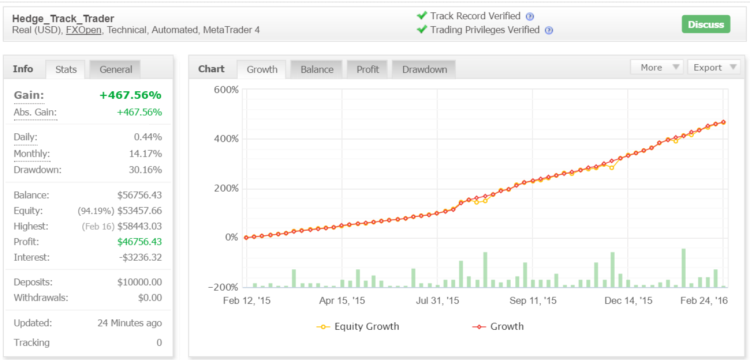
Task: Open the General info tab
Action: pyautogui.click(x=115, y=69)
